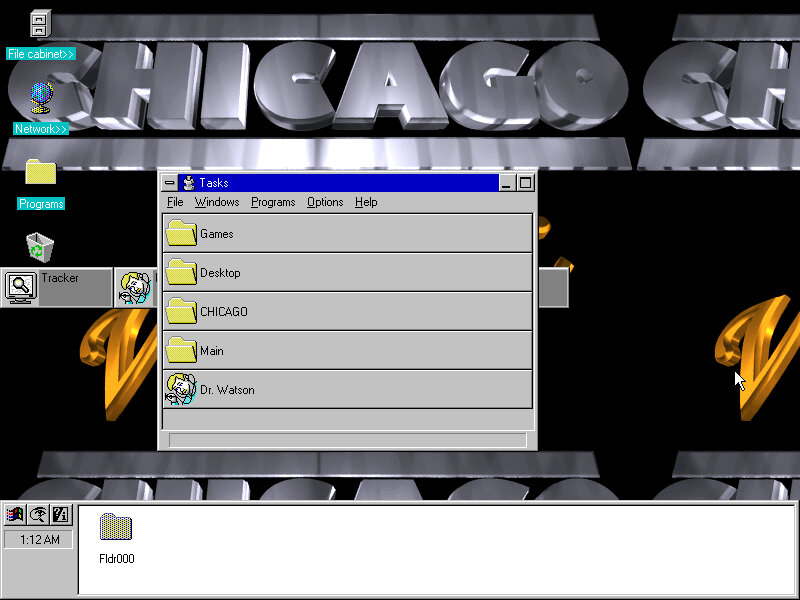The width and height of the screenshot is (800, 600).
Task: Open the Programs menu in Tasks
Action: tap(273, 202)
